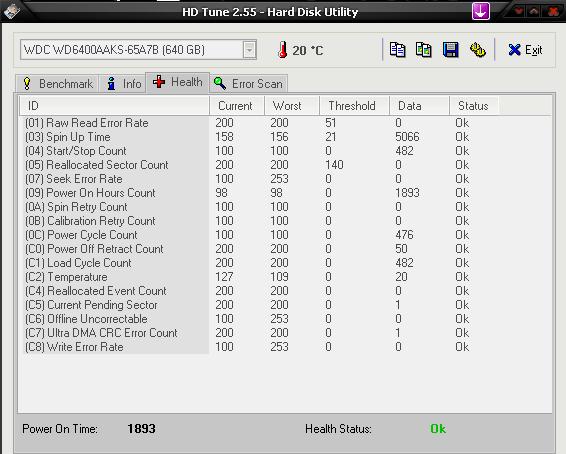The width and height of the screenshot is (566, 454).
Task: Click the Current column header
Action: (x=237, y=106)
